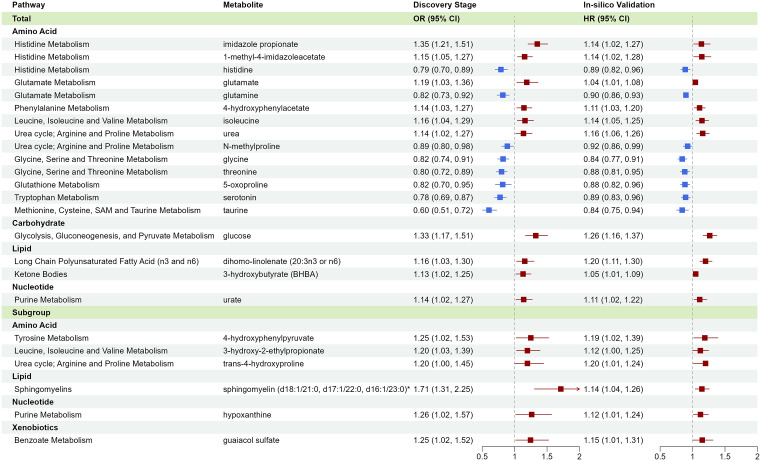Screen dimensions: 761x461
Task: Click the urate metabolite label
Action: (232, 300)
